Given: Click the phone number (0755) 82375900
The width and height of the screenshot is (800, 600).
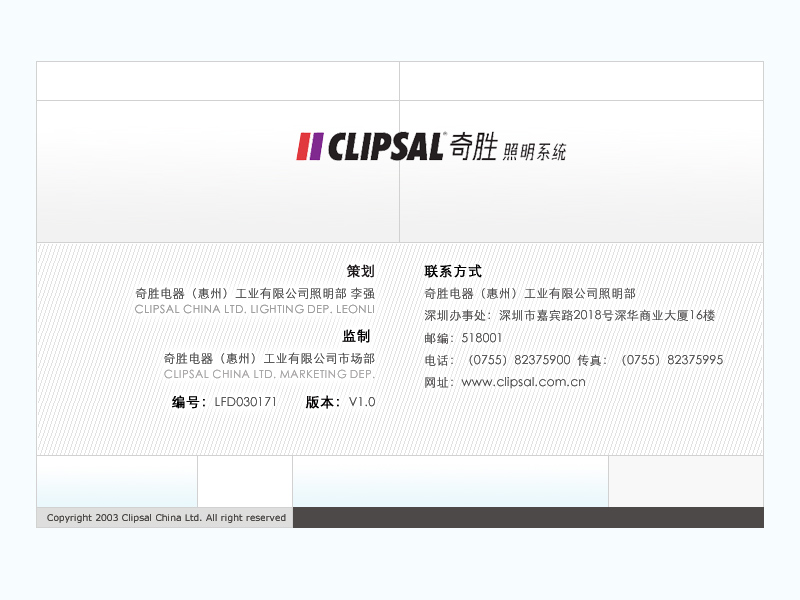Looking at the screenshot, I should point(519,360).
